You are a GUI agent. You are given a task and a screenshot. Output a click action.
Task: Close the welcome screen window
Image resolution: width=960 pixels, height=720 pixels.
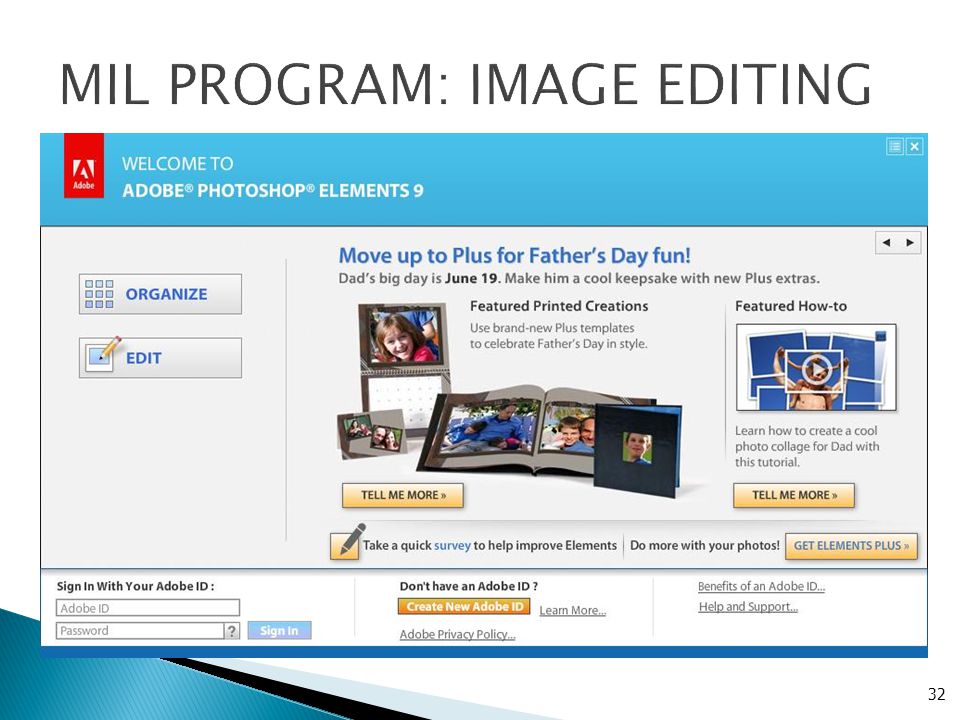(915, 146)
